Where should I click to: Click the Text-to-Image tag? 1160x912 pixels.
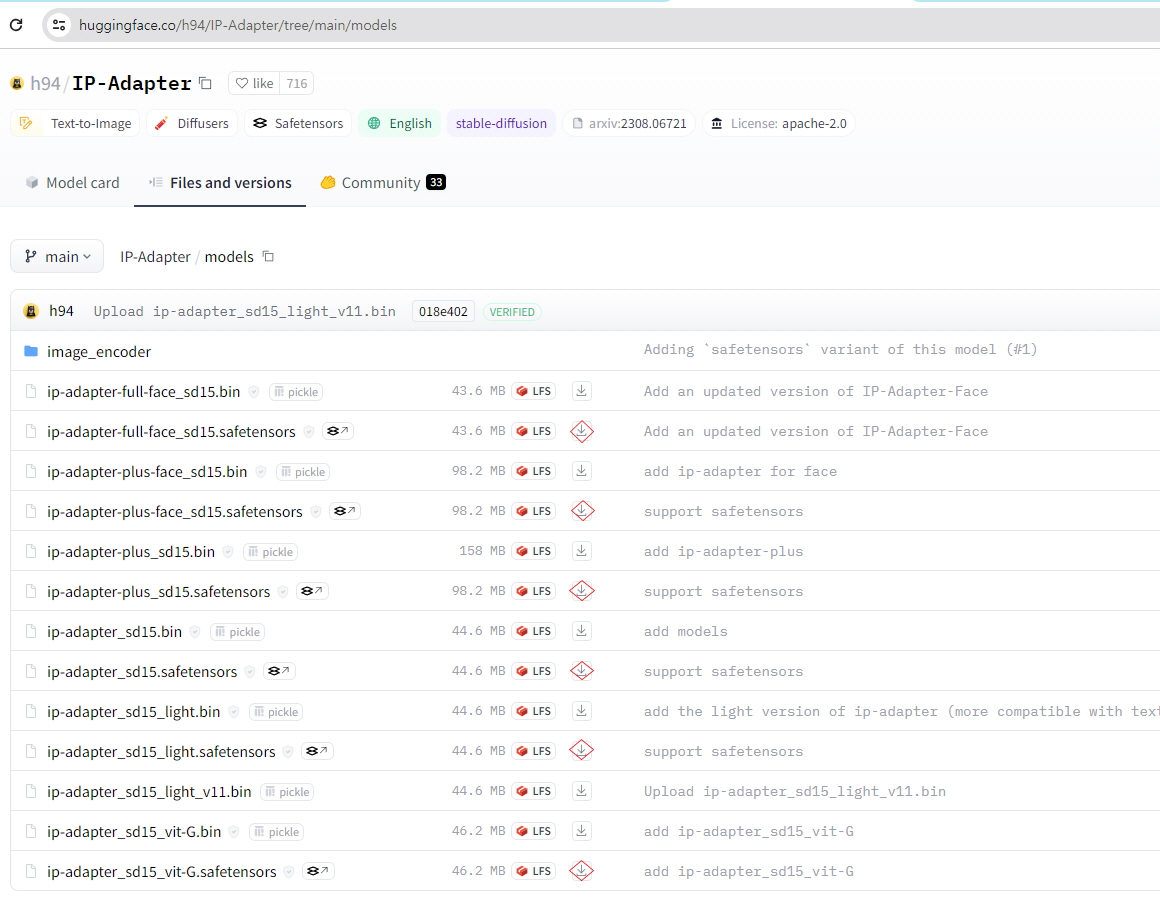point(75,124)
